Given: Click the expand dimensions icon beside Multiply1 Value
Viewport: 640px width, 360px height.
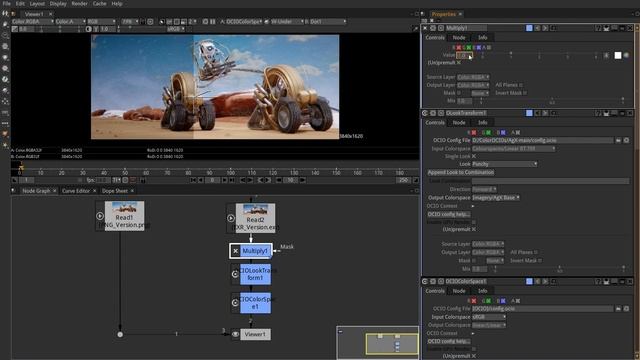Looking at the screenshot, I should click(x=607, y=55).
